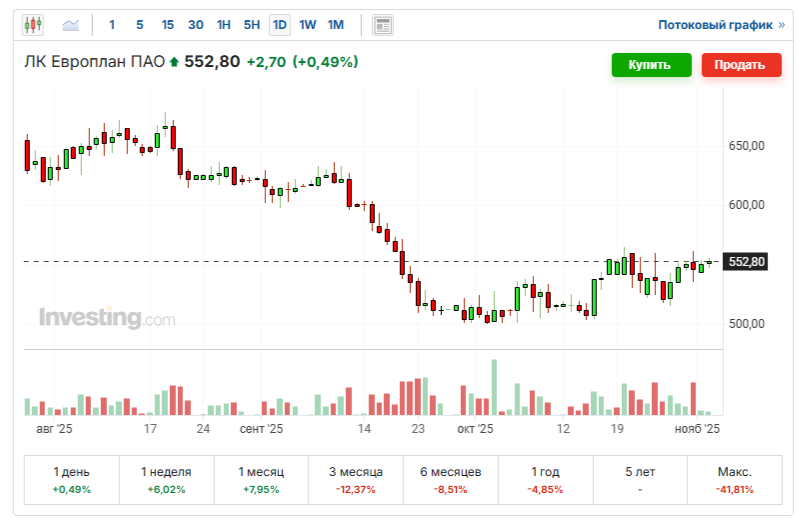Open the Потоковый график link
The image size is (797, 519).
pyautogui.click(x=721, y=24)
